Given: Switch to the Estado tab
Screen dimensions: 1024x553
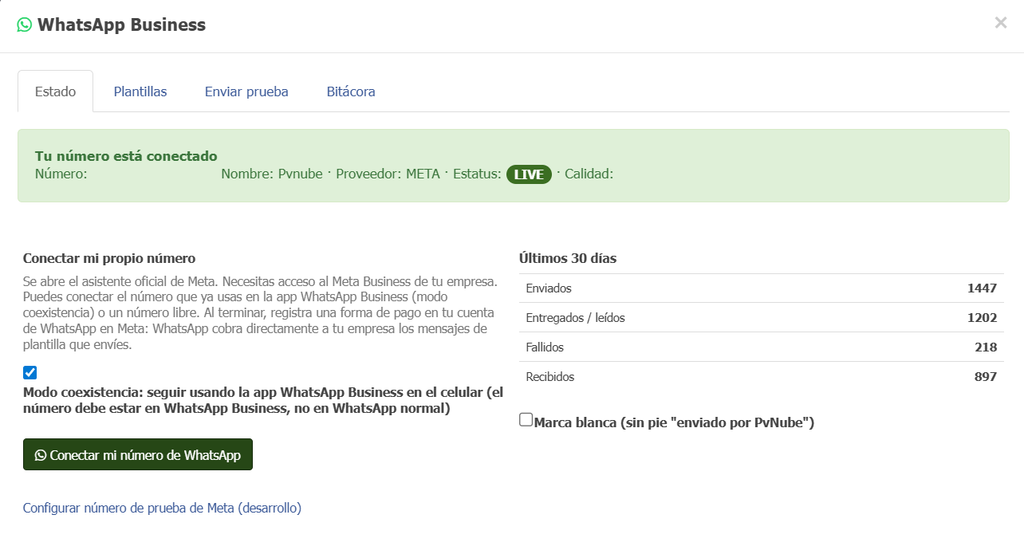Looking at the screenshot, I should [x=56, y=91].
